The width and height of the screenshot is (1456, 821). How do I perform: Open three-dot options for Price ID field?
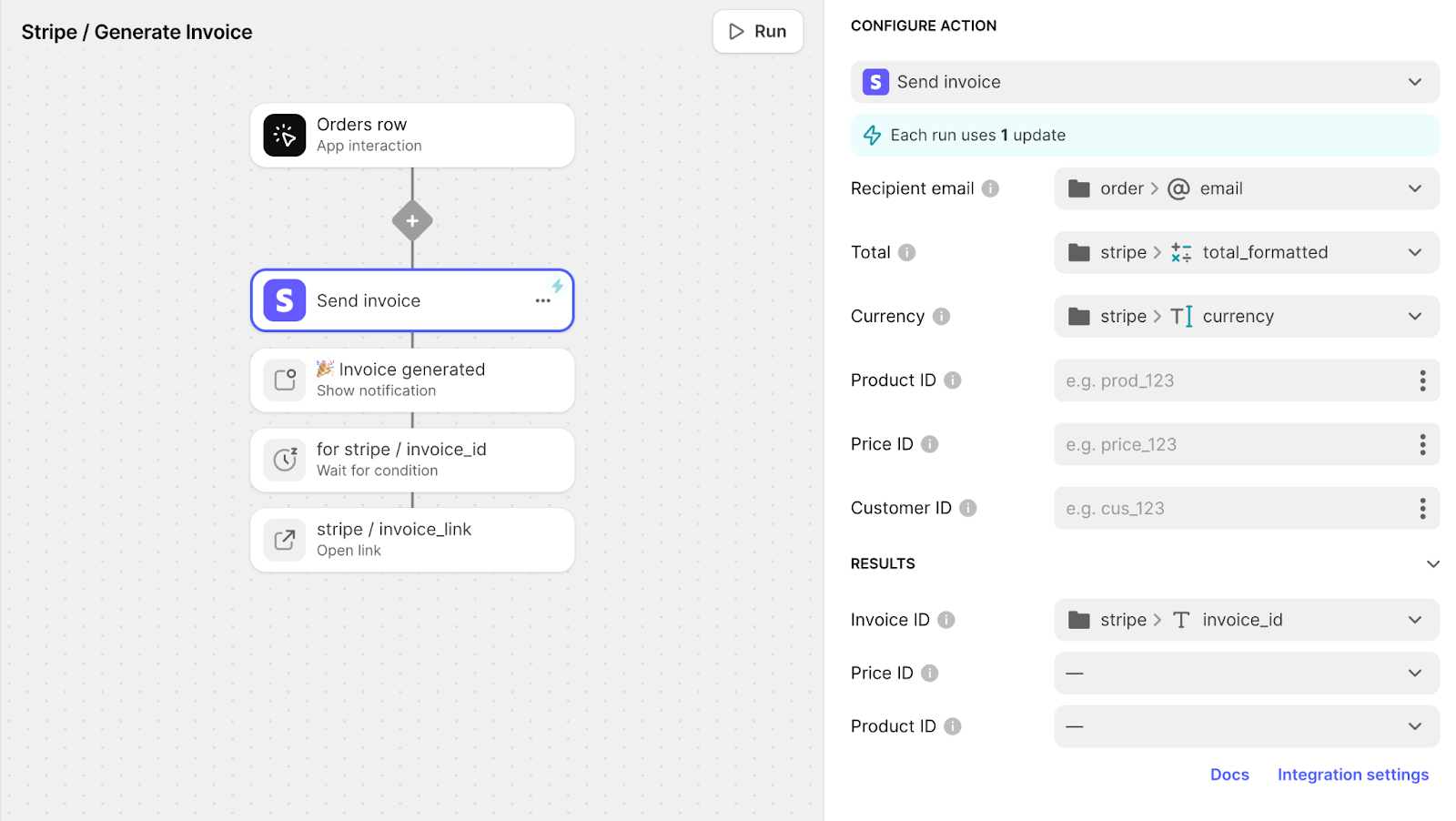click(1422, 444)
